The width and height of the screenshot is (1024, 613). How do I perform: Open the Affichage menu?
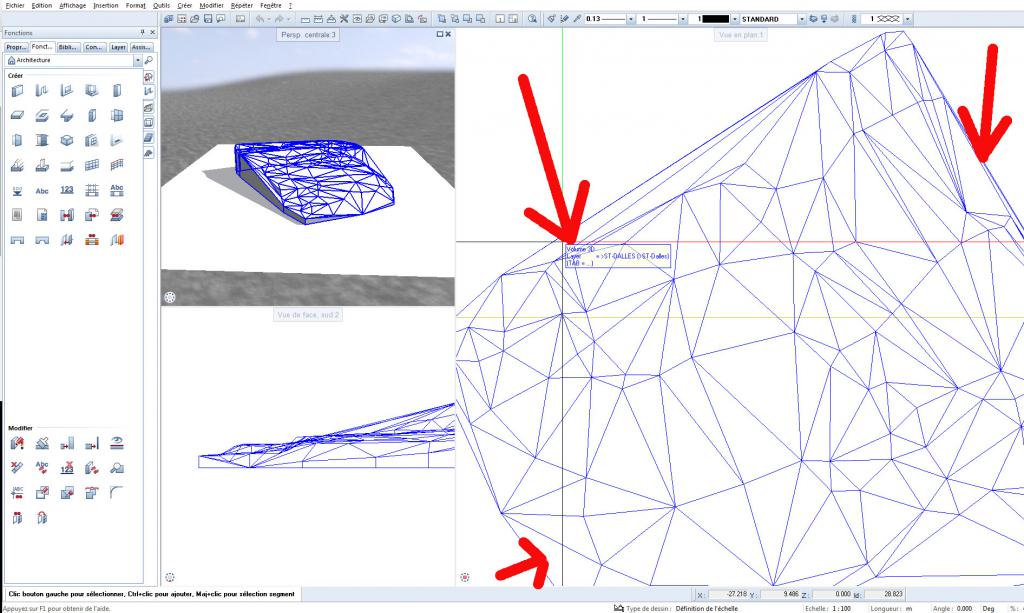(x=72, y=5)
